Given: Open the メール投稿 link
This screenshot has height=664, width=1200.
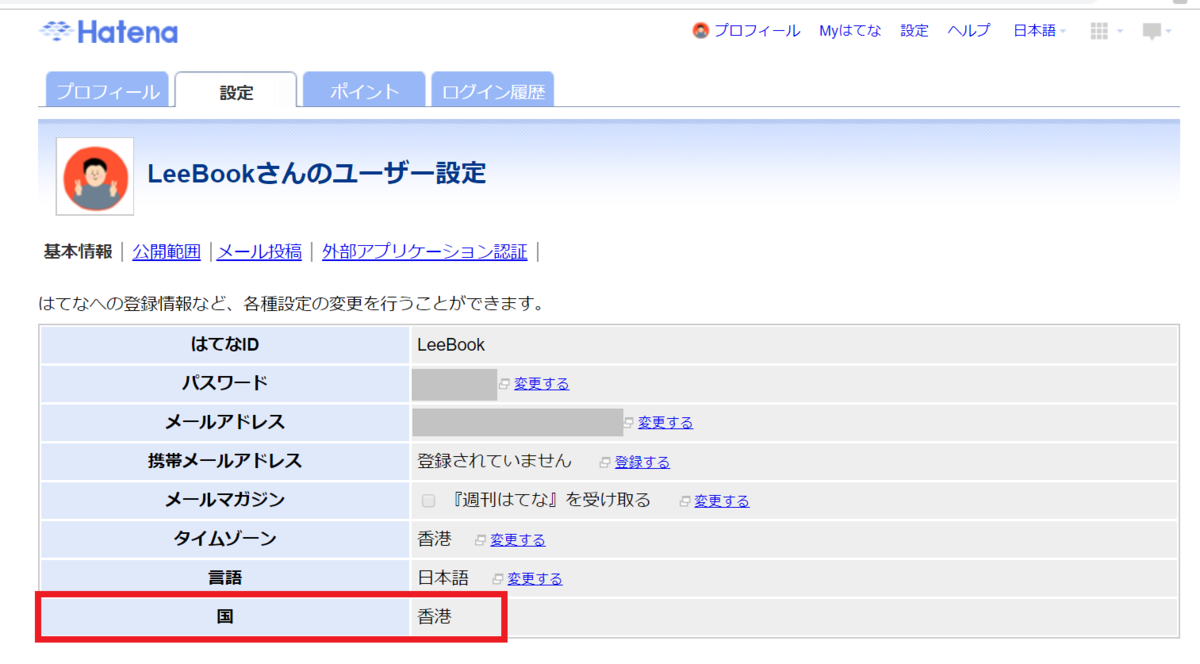Looking at the screenshot, I should pyautogui.click(x=259, y=252).
